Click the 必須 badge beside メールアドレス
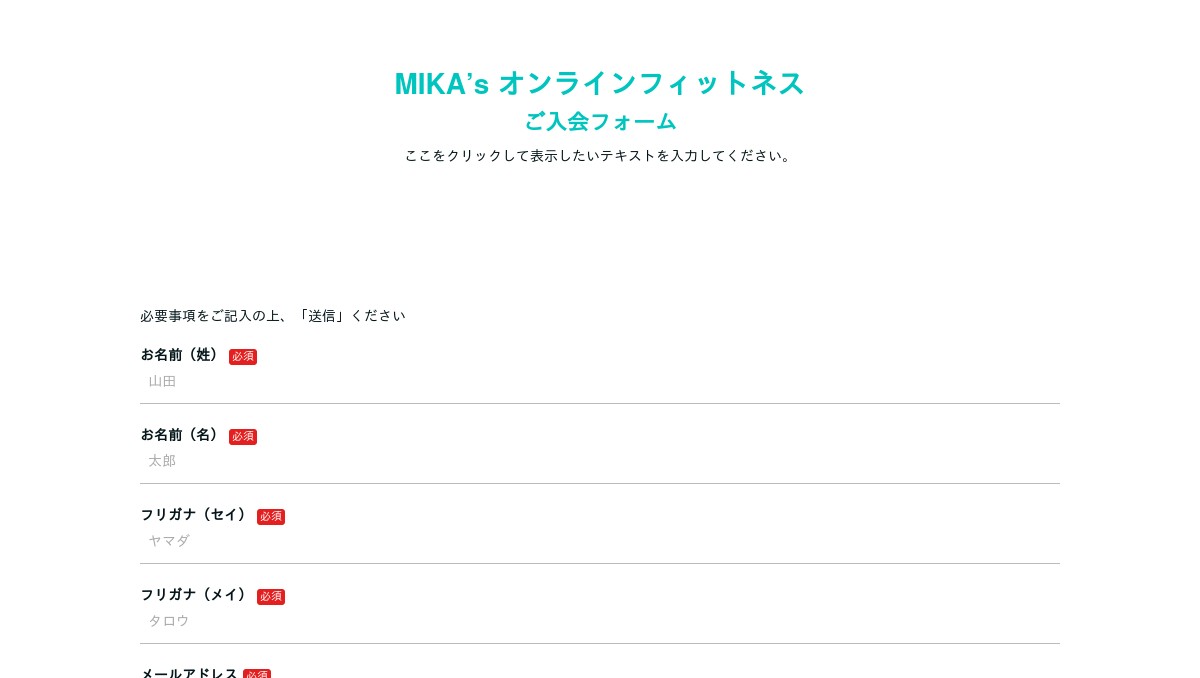Viewport: 1200px width, 678px height. point(257,674)
